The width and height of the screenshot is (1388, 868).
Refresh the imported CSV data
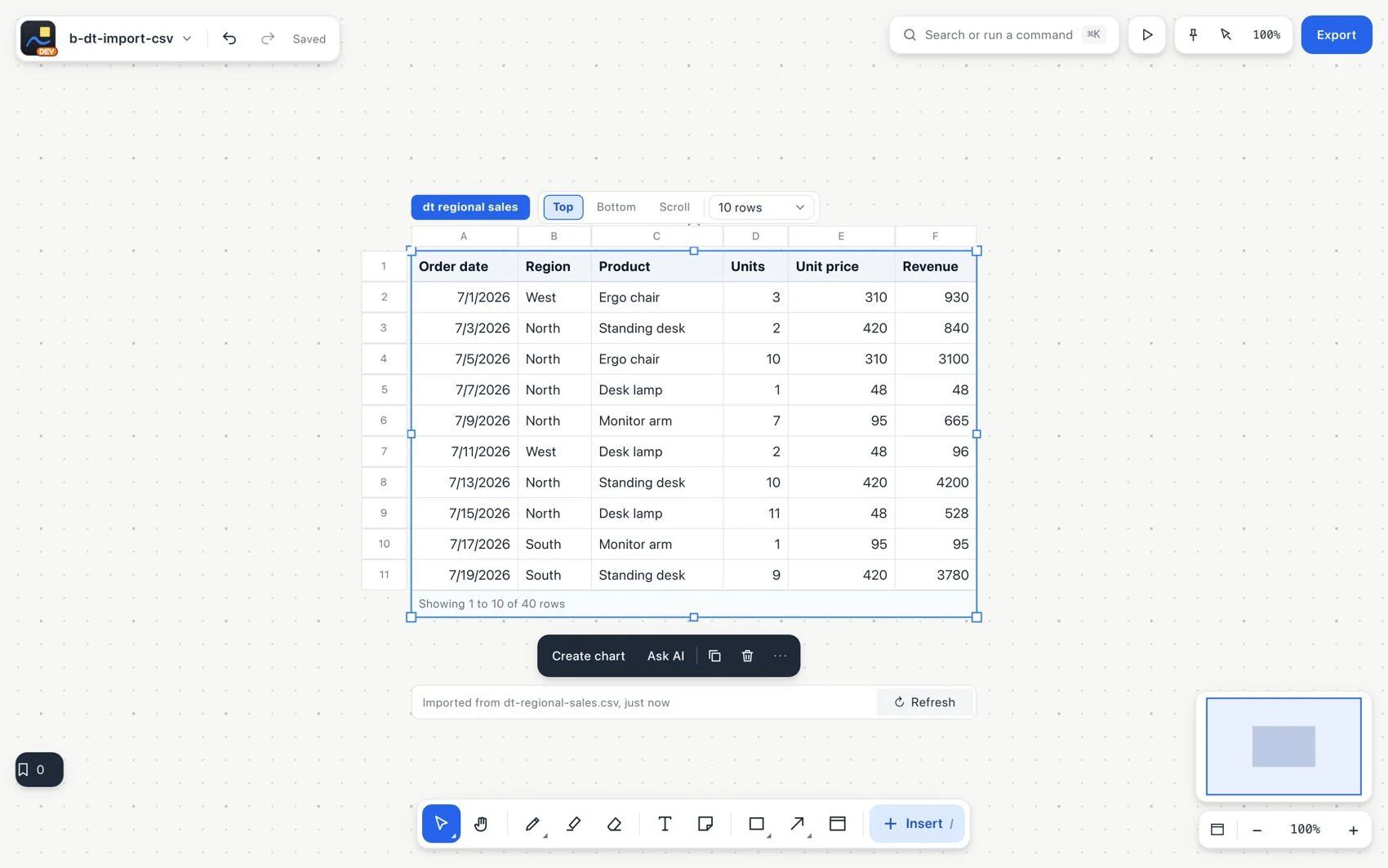924,702
